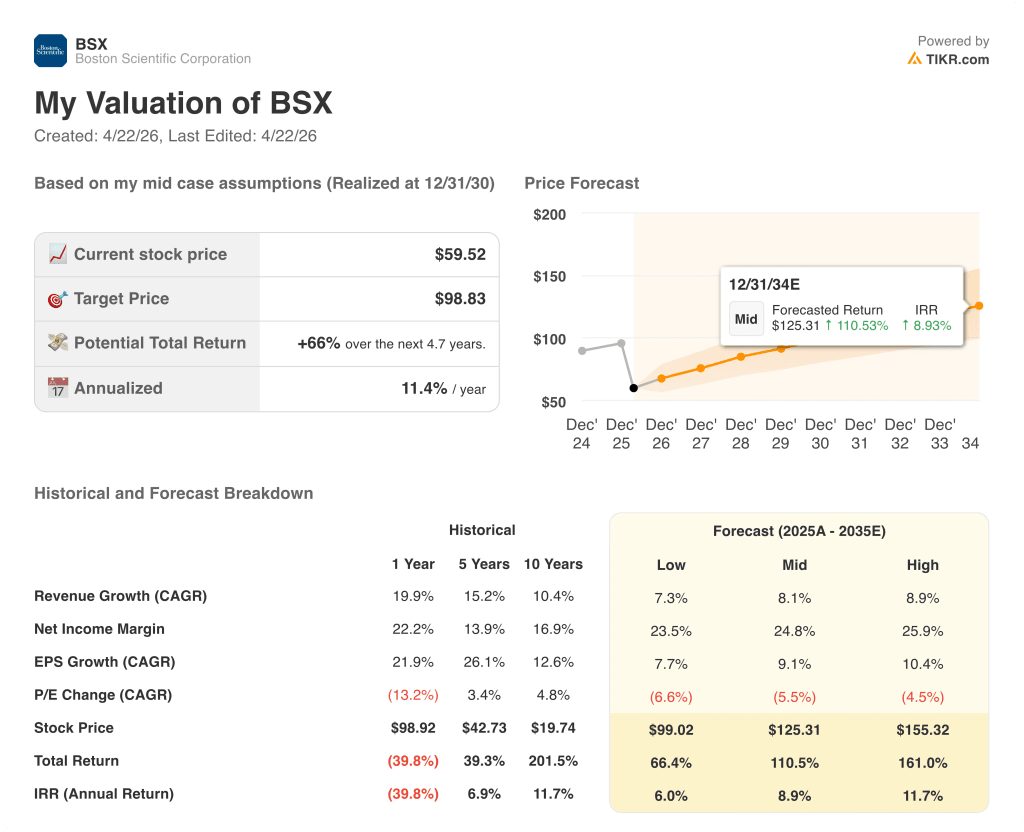This screenshot has height=832, width=1024.
Task: Click the 19.9% one-year revenue growth cell
Action: (413, 596)
